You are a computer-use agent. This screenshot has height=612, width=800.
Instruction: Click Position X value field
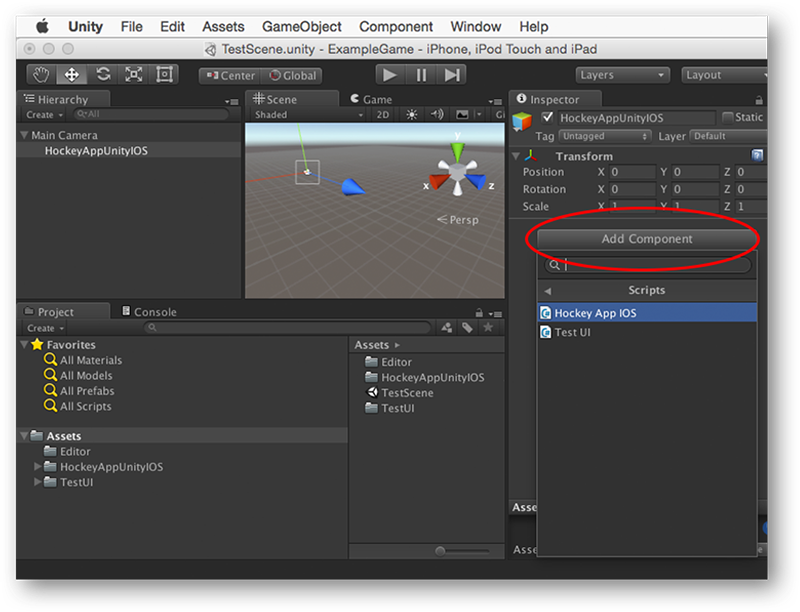click(632, 172)
